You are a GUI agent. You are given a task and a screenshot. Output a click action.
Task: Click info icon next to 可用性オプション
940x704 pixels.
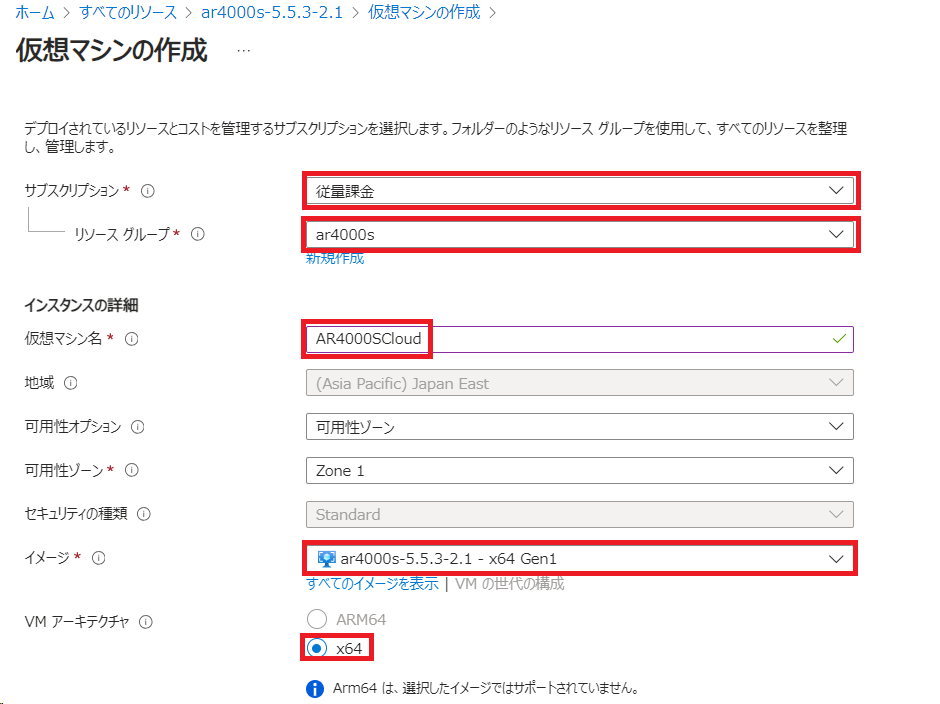tap(138, 427)
